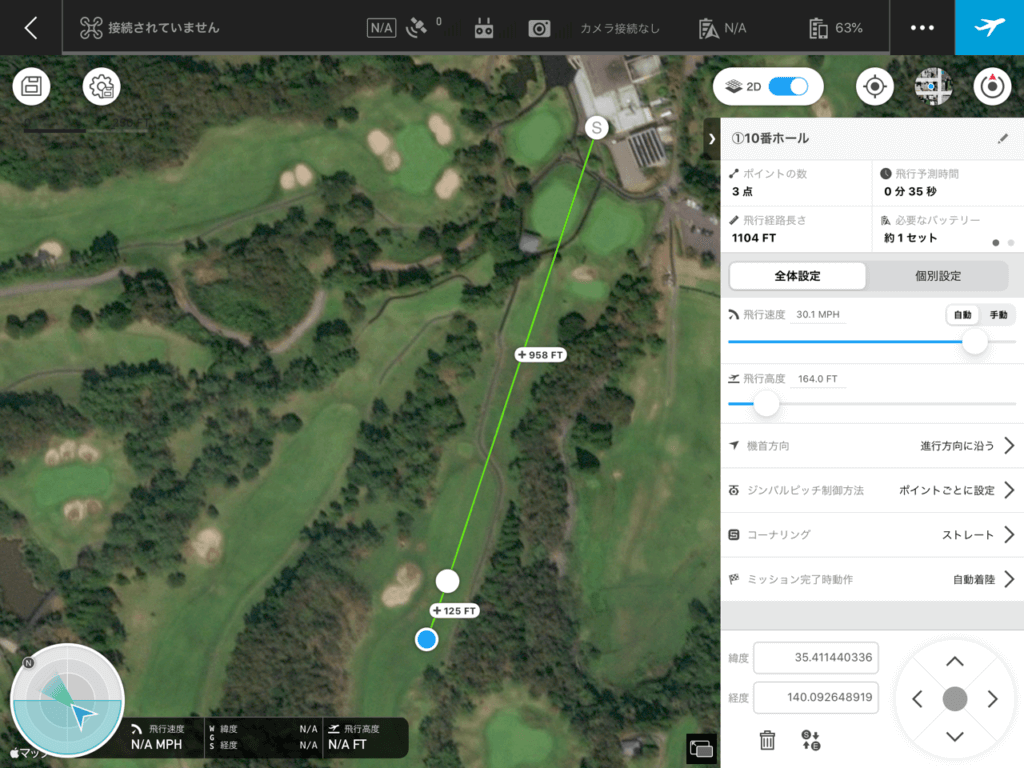Center map on current location target
Viewport: 1024px width, 768px height.
point(875,87)
